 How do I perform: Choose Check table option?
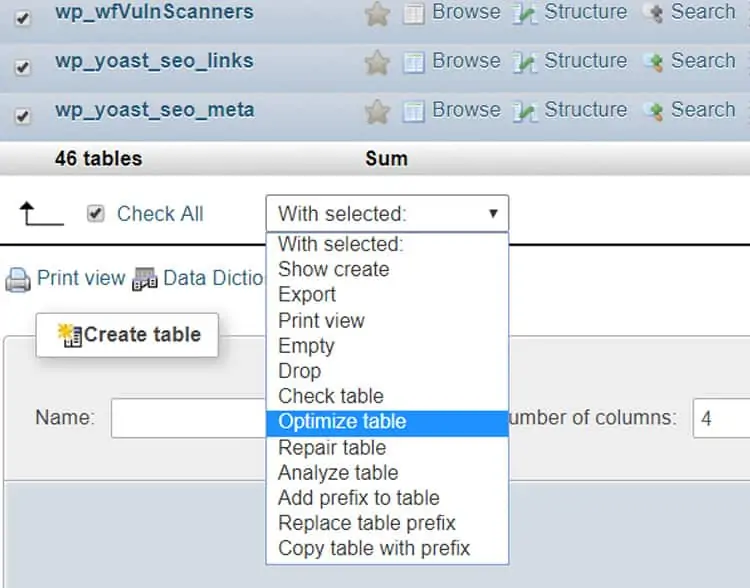387,396
